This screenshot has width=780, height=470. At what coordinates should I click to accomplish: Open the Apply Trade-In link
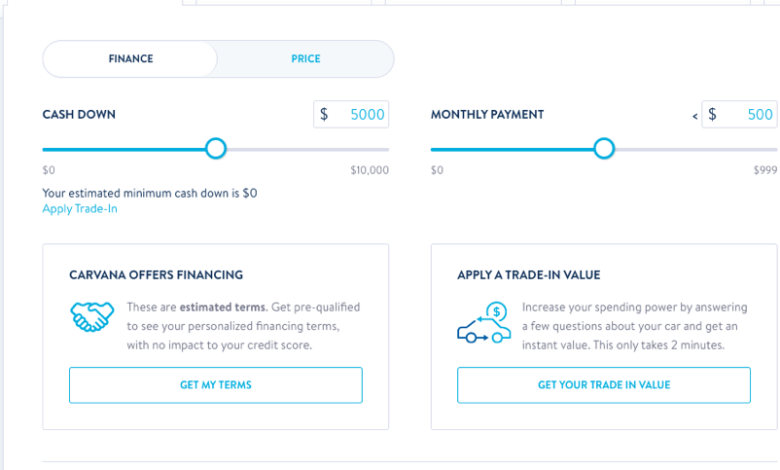[80, 209]
